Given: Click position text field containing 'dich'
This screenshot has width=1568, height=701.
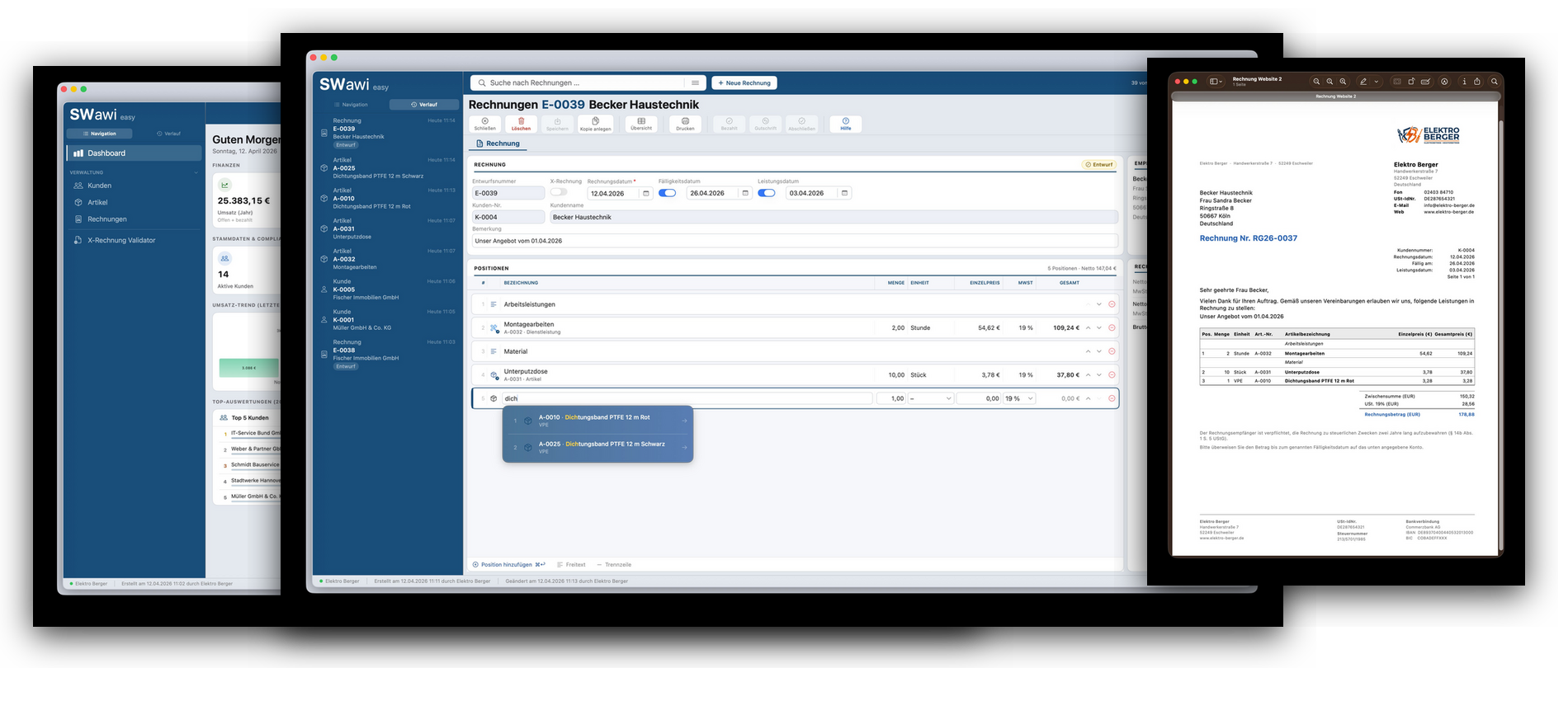Looking at the screenshot, I should tap(687, 398).
